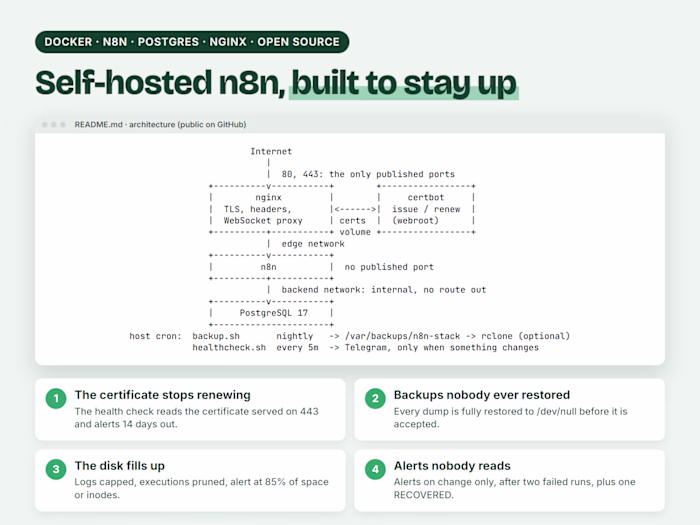Click 'The disk fills up' heading
Screen dimensions: 700x525
[120, 466]
